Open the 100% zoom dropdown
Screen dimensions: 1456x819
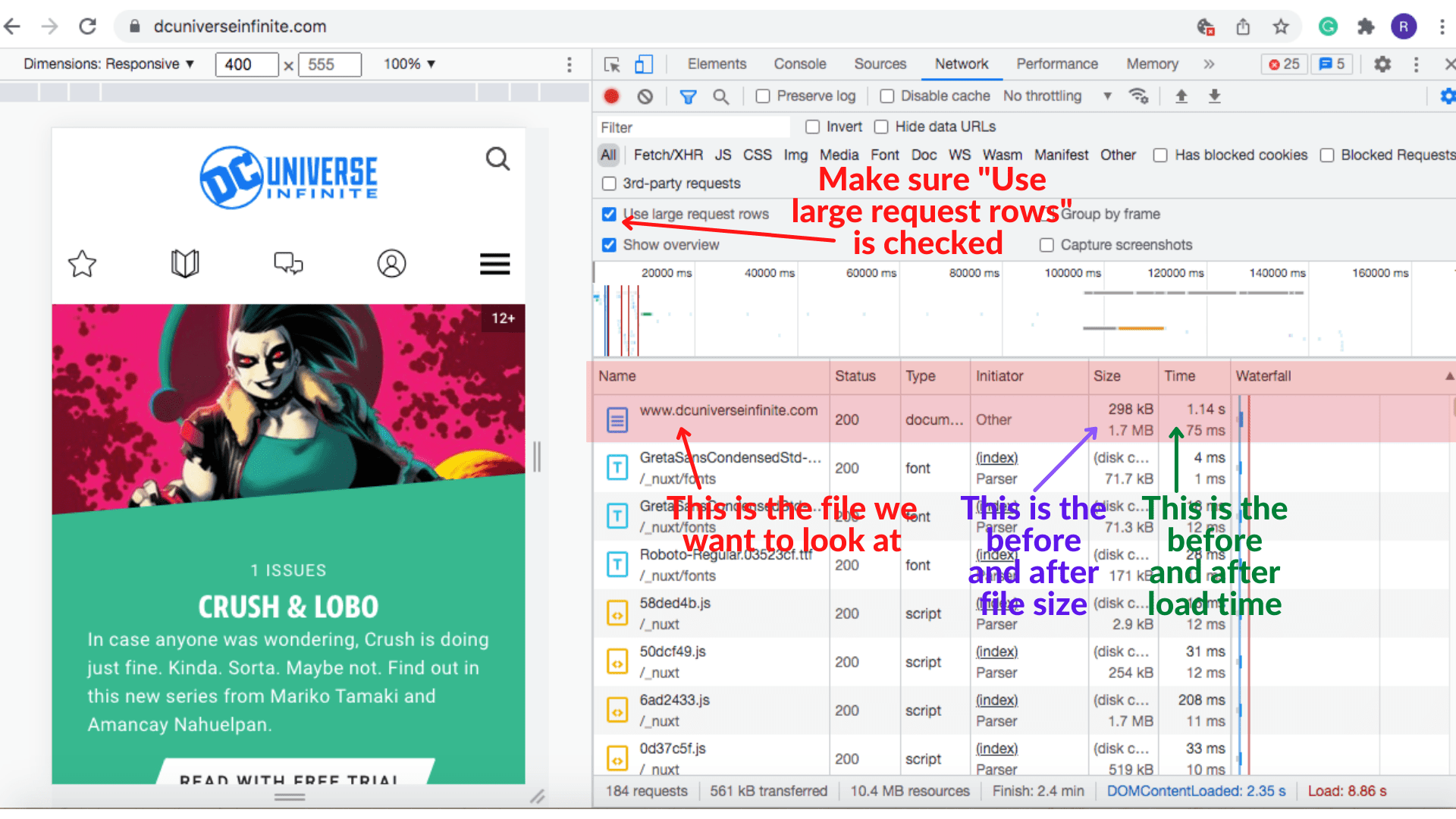(x=409, y=64)
